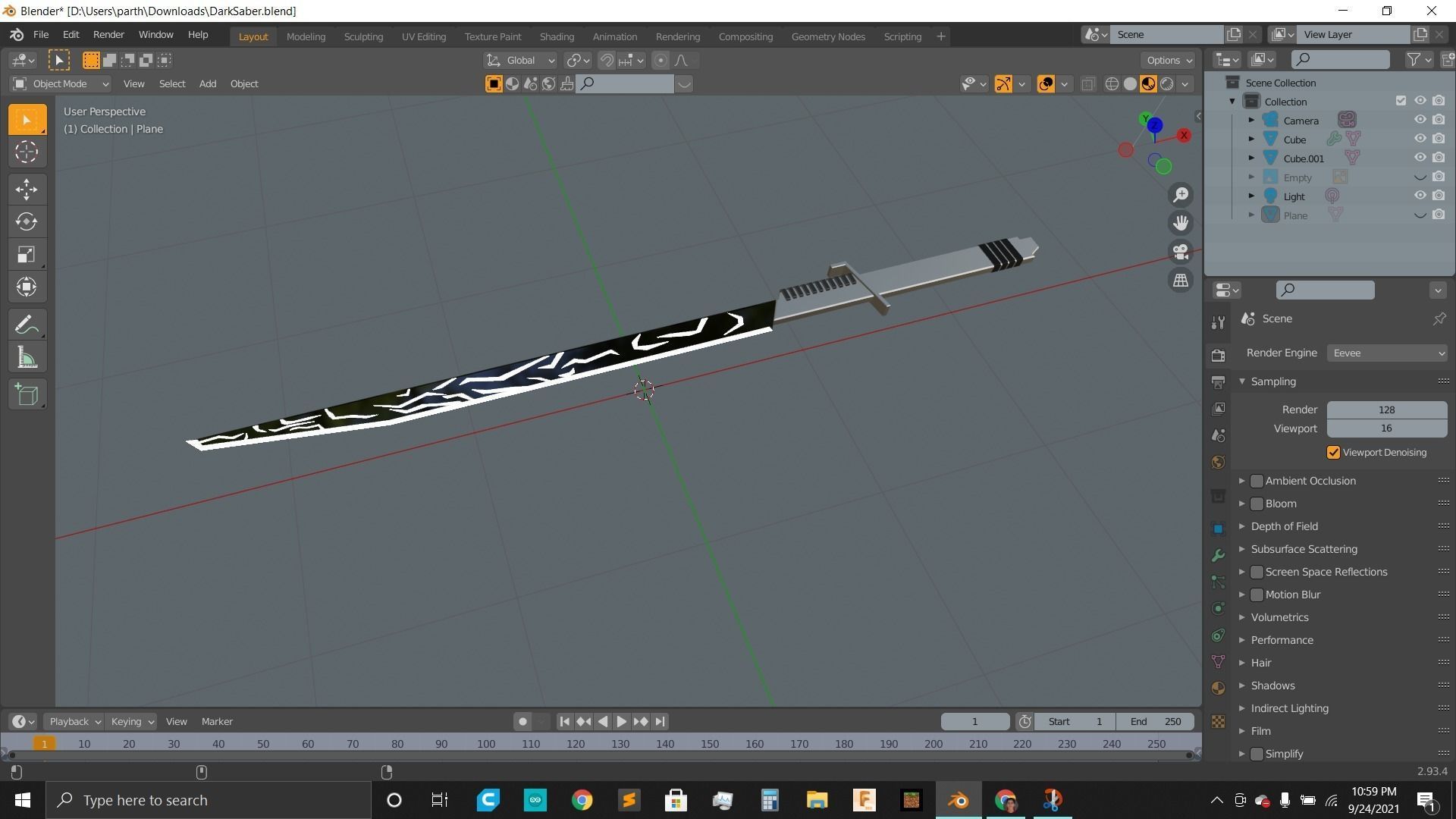This screenshot has width=1456, height=819.
Task: Jump to the timeline start frame
Action: tap(564, 722)
